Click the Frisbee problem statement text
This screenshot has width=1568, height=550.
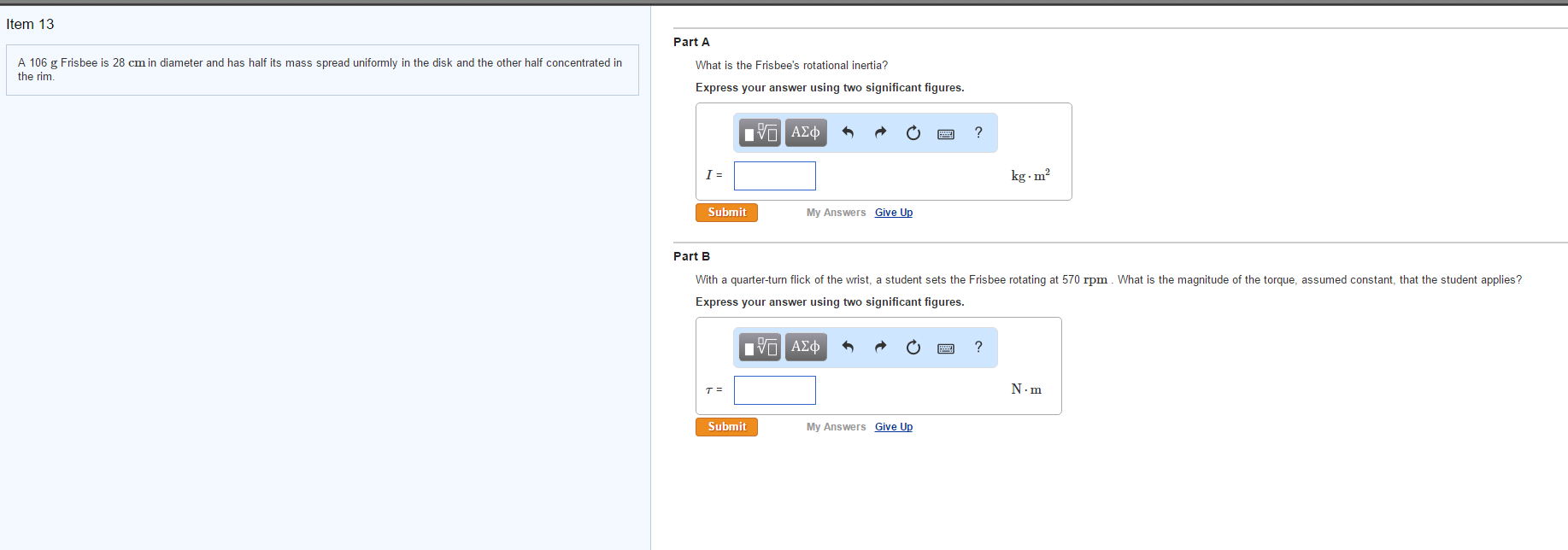point(320,69)
